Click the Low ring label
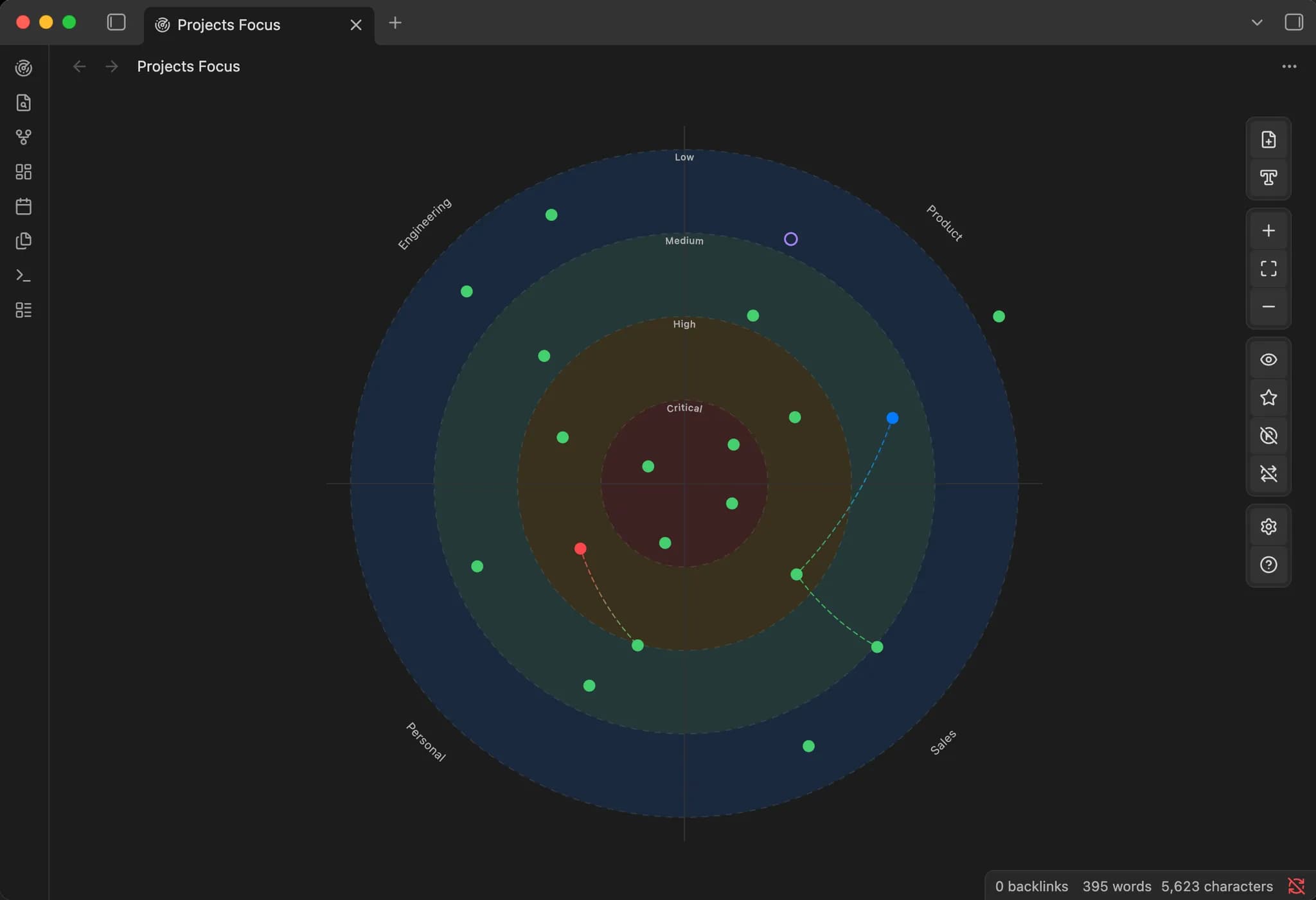1316x900 pixels. tap(684, 157)
